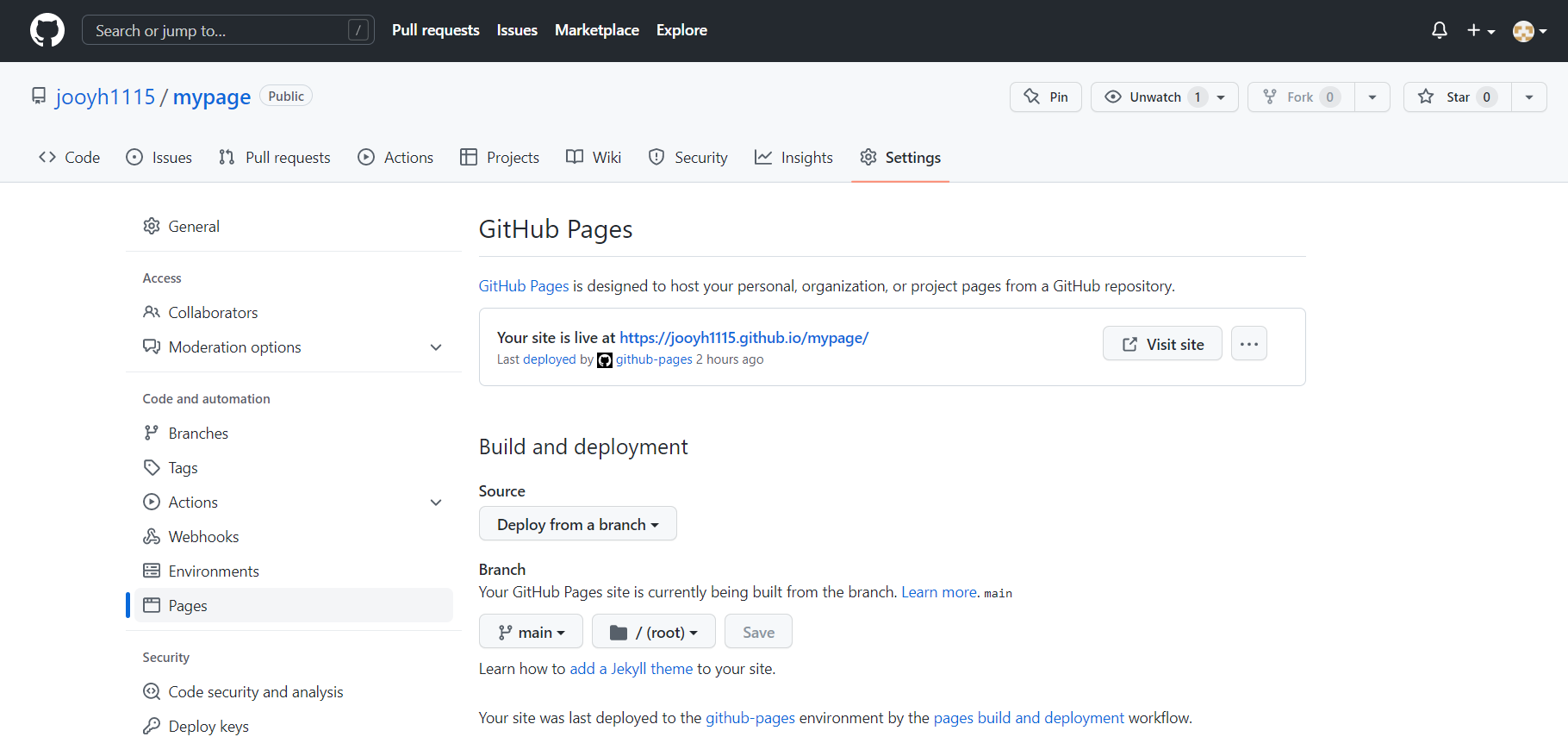Image resolution: width=1568 pixels, height=743 pixels.
Task: Open Pull requests in the top navigation
Action: (436, 30)
